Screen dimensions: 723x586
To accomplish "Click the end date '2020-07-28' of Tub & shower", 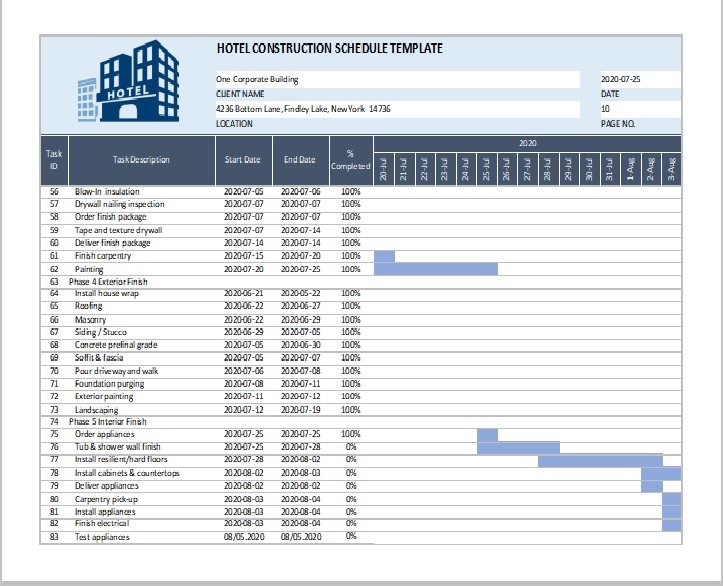I will point(301,447).
